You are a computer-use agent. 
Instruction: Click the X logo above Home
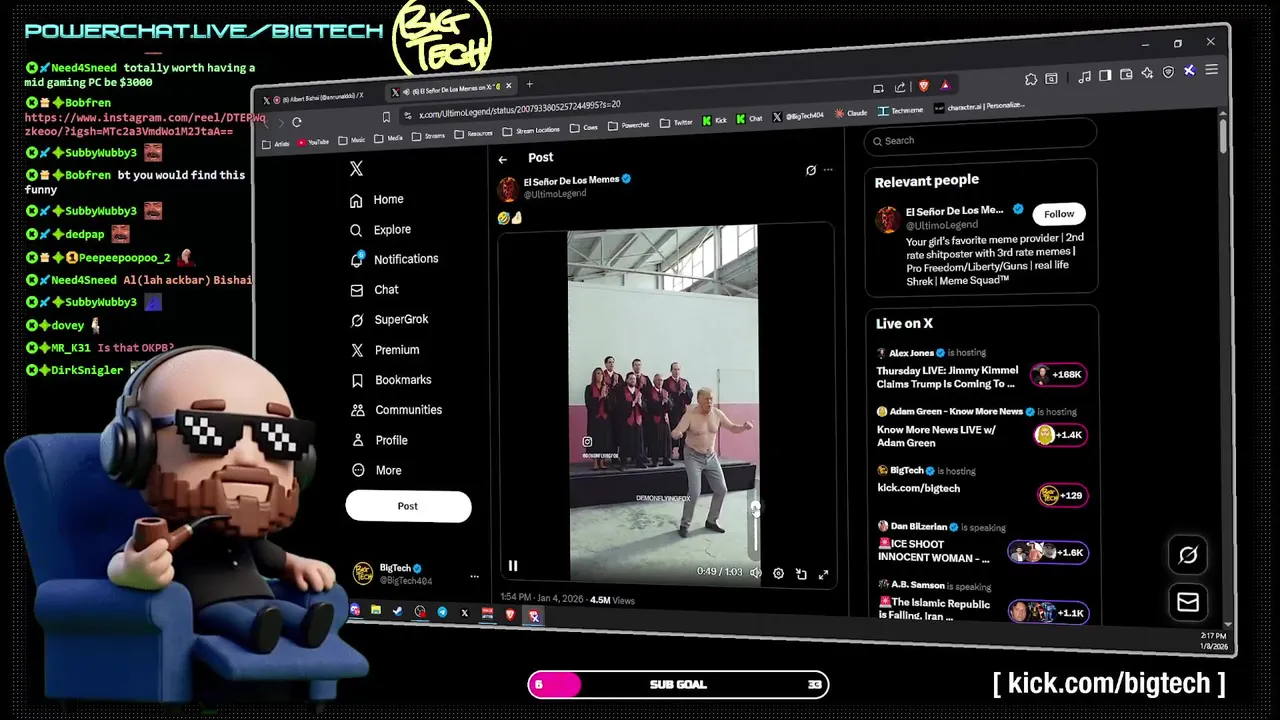click(x=356, y=169)
